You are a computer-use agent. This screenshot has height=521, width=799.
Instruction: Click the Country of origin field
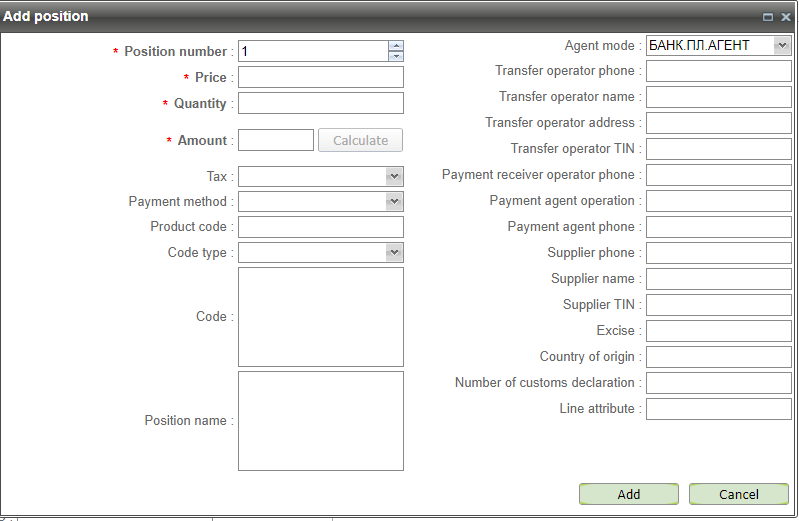[x=718, y=357]
